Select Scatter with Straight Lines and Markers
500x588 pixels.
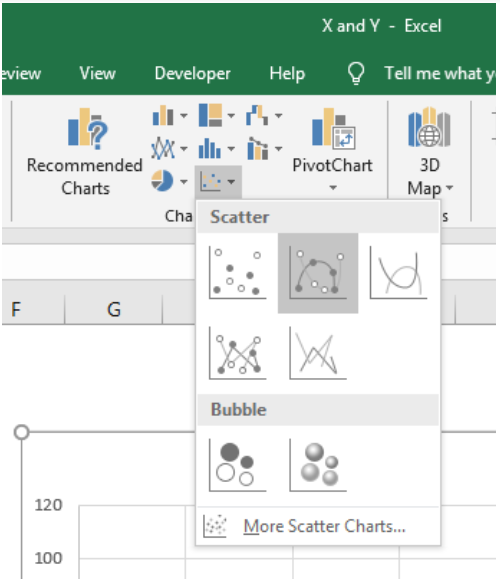(x=237, y=353)
